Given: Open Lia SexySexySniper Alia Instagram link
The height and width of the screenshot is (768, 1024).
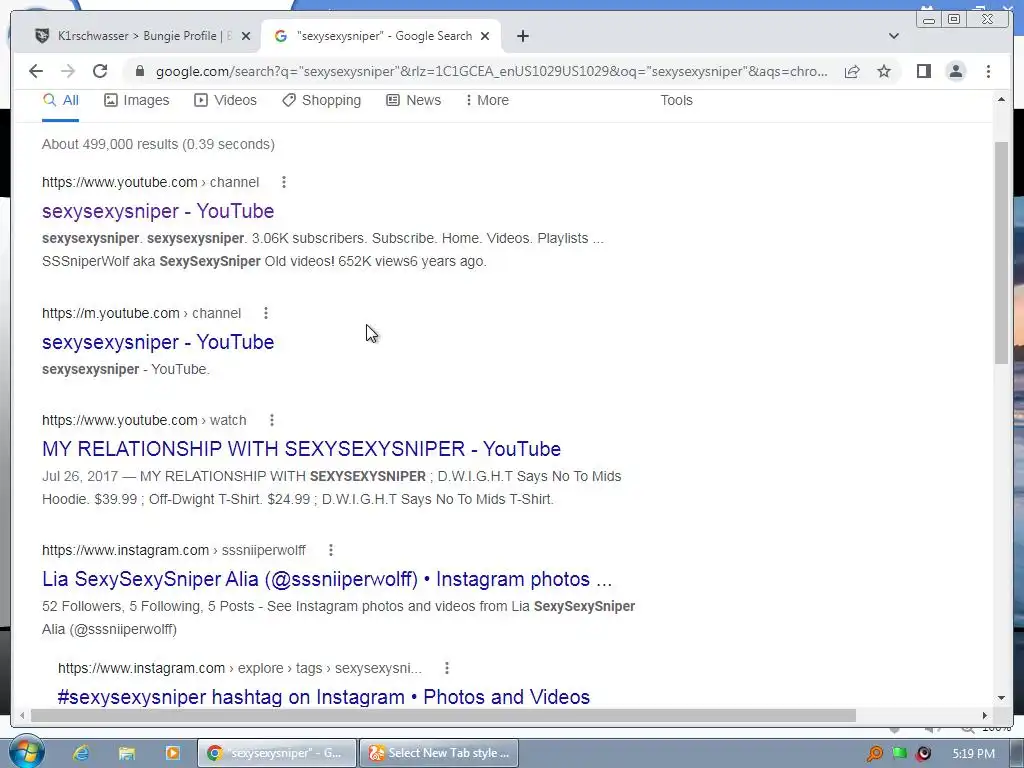Looking at the screenshot, I should (x=327, y=579).
